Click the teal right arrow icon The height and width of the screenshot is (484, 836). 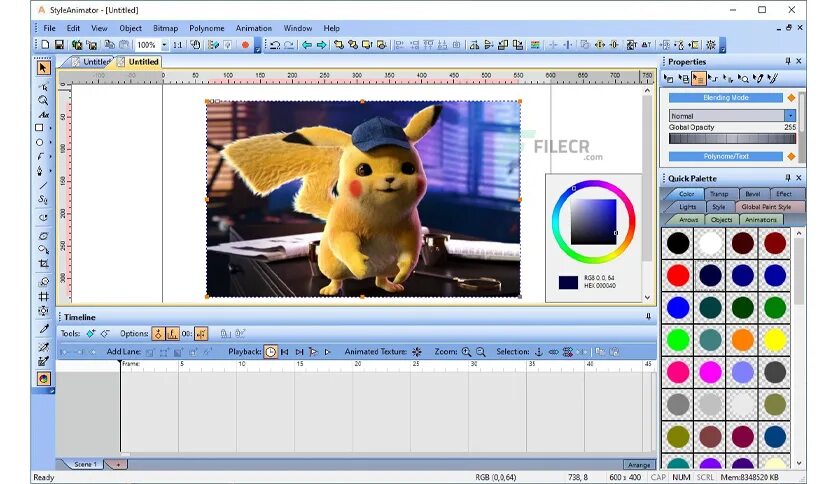click(x=321, y=45)
